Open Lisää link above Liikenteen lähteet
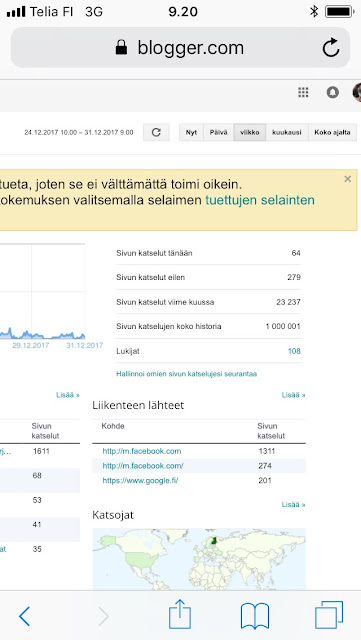This screenshot has width=361, height=640. [x=293, y=395]
